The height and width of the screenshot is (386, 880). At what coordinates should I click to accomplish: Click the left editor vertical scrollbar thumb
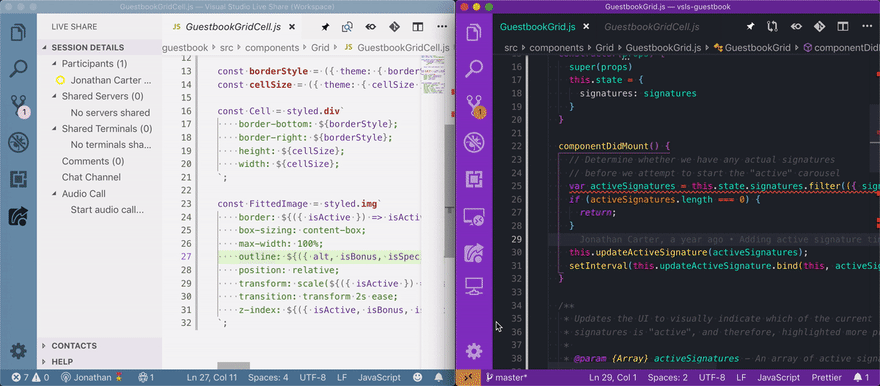[x=450, y=191]
